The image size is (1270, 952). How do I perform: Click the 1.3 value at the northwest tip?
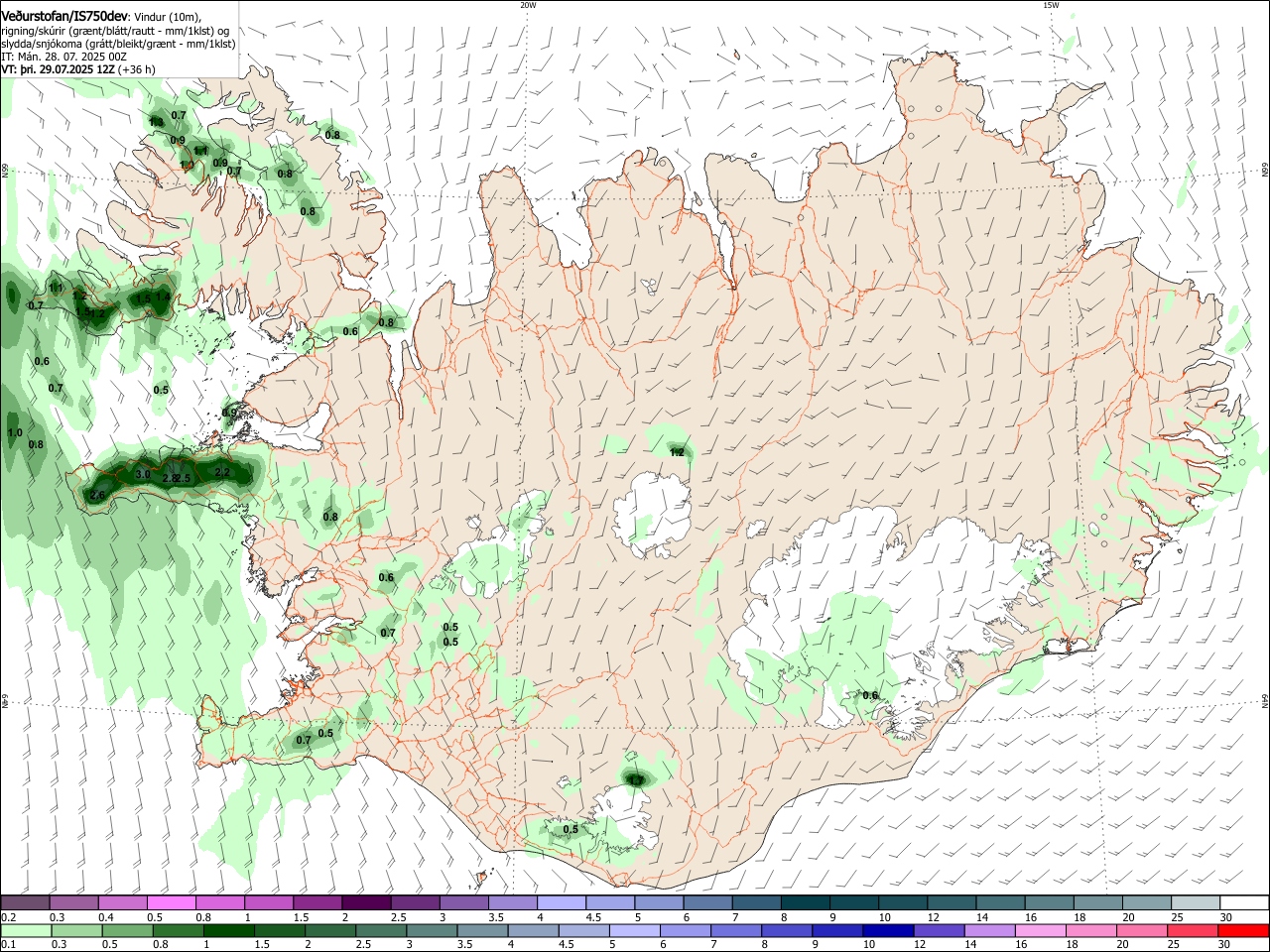click(156, 122)
